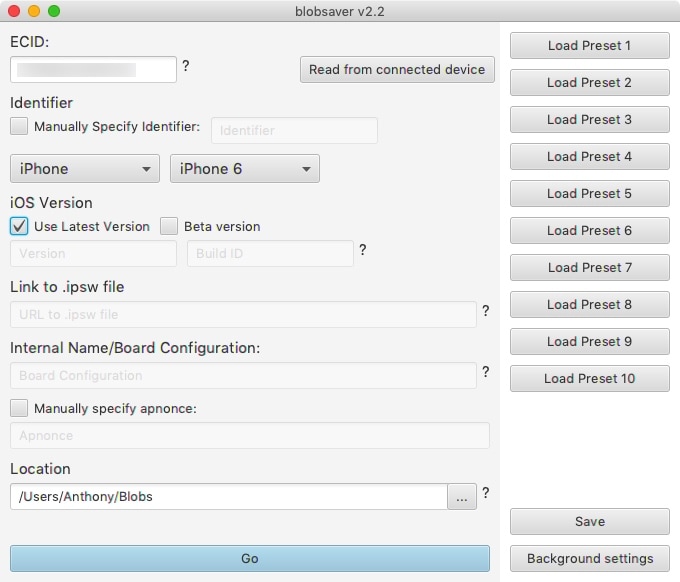Click the Save preset button
This screenshot has height=582, width=680.
590,522
